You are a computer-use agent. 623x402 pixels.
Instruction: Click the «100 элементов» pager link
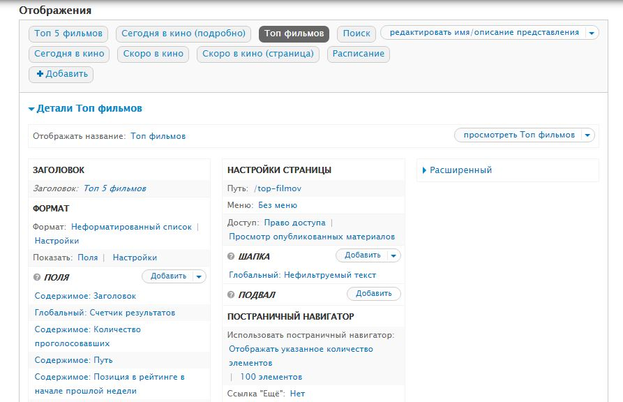click(x=271, y=377)
